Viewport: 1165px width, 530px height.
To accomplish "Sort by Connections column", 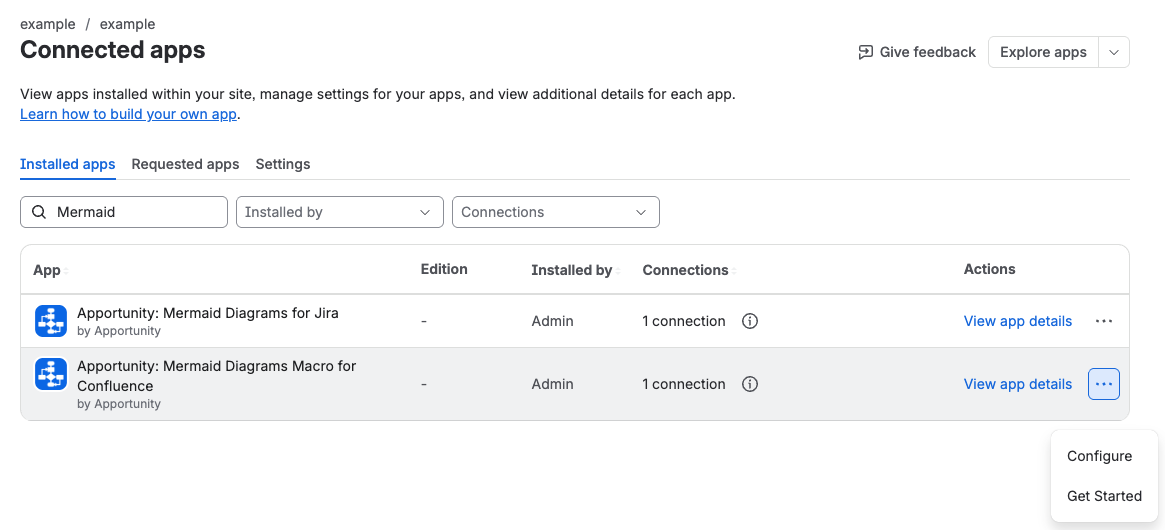I will point(689,271).
